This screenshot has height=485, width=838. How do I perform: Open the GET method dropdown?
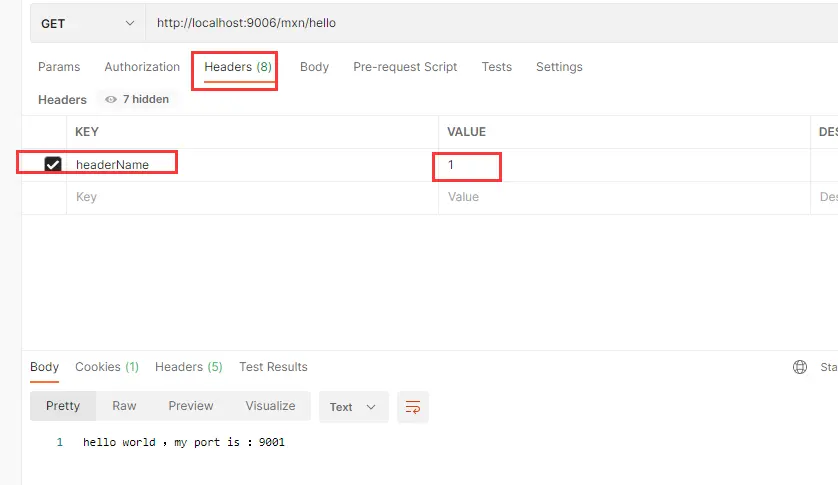tap(88, 24)
